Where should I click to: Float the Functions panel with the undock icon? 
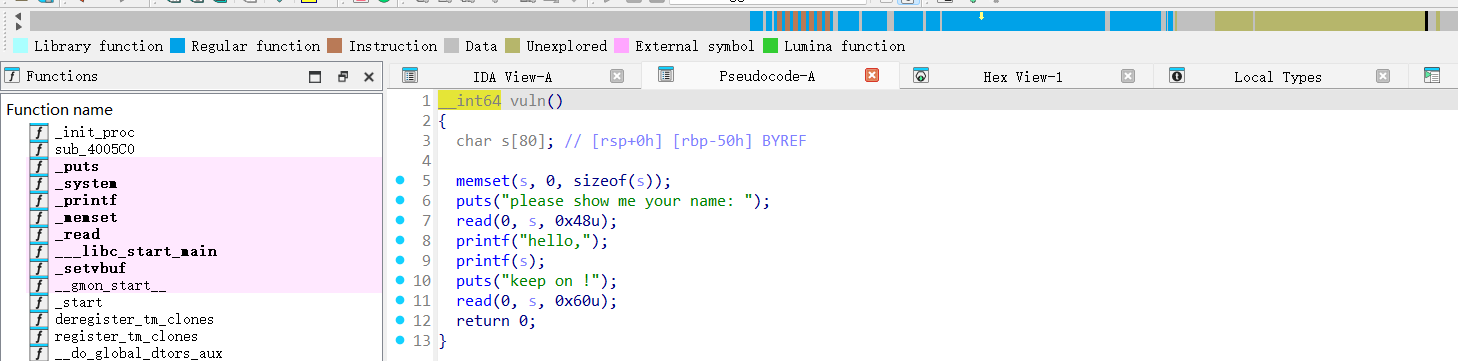pos(342,77)
